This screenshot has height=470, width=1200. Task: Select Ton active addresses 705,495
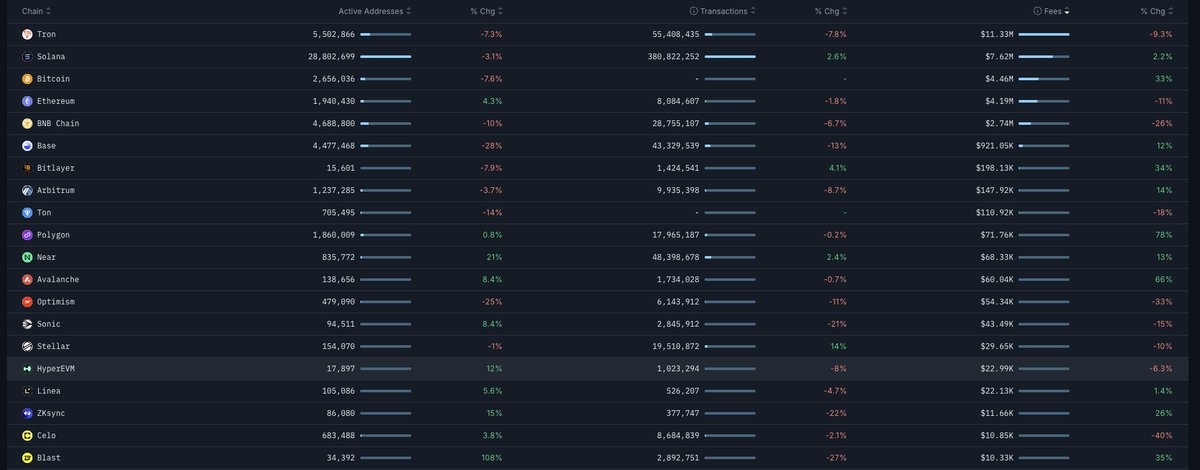click(338, 212)
